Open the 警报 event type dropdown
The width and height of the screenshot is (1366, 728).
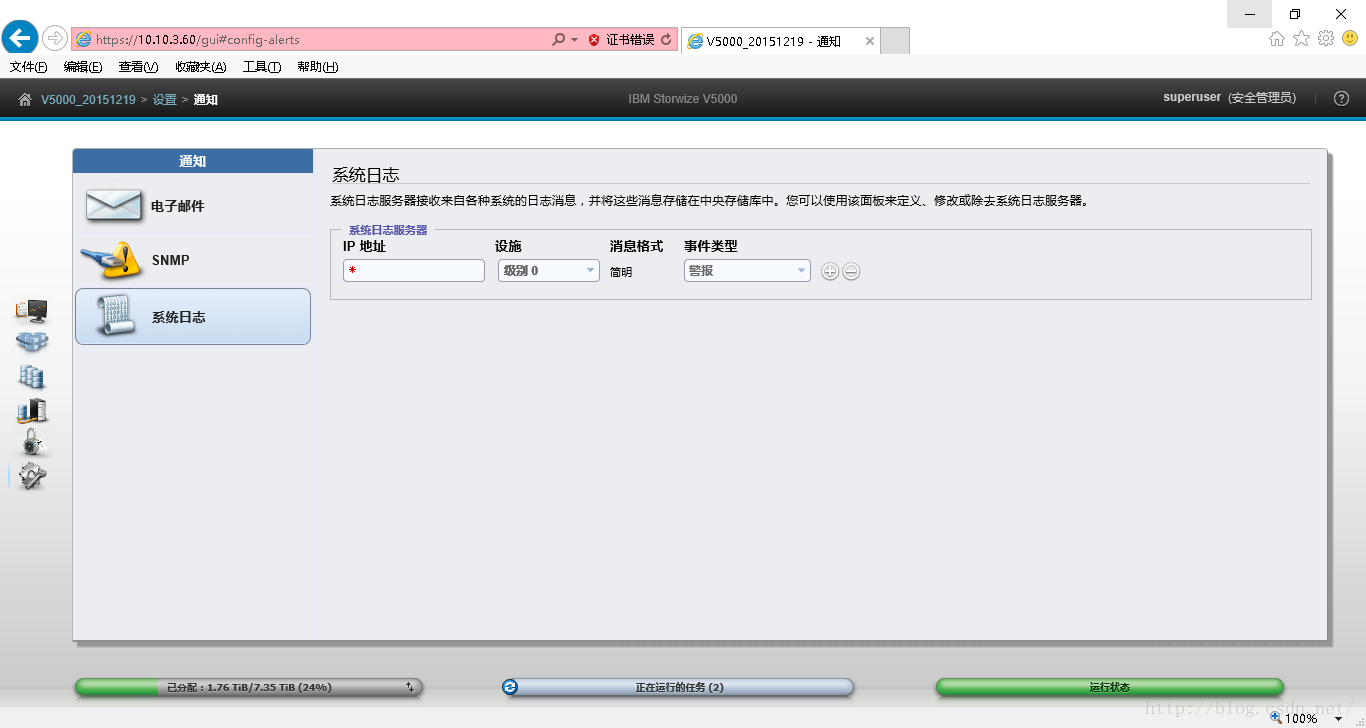[747, 271]
